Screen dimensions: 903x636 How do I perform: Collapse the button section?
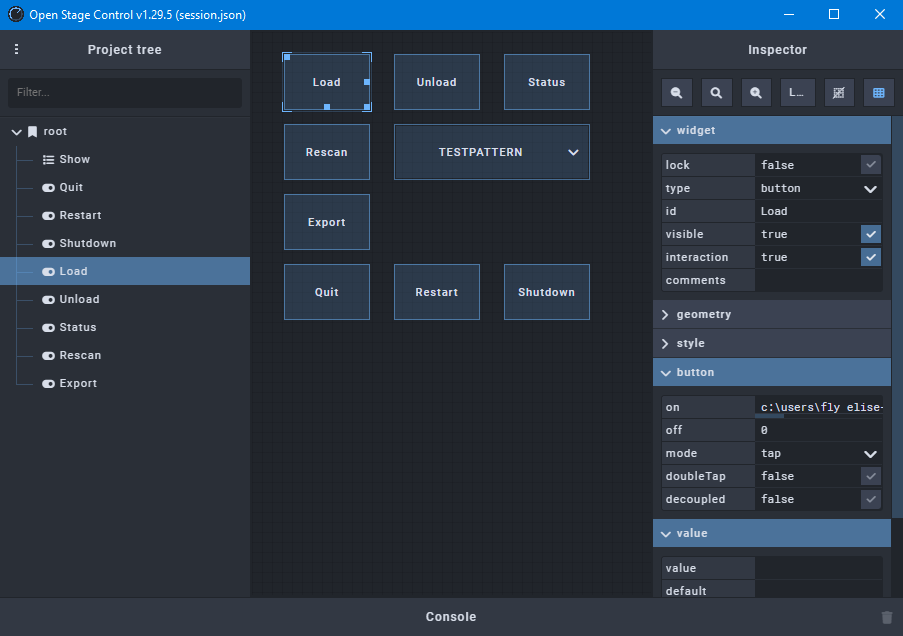pos(772,372)
